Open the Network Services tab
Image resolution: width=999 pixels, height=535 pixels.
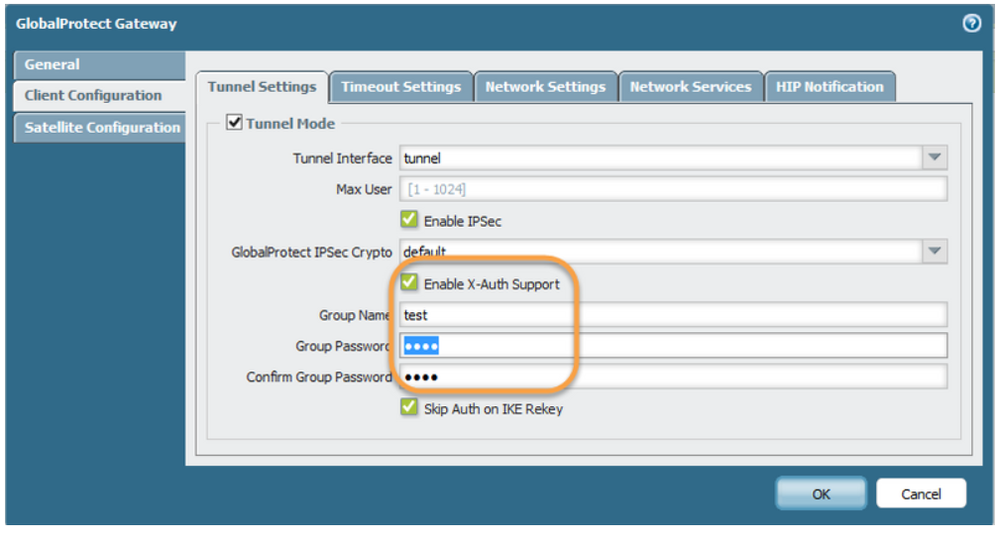(691, 87)
